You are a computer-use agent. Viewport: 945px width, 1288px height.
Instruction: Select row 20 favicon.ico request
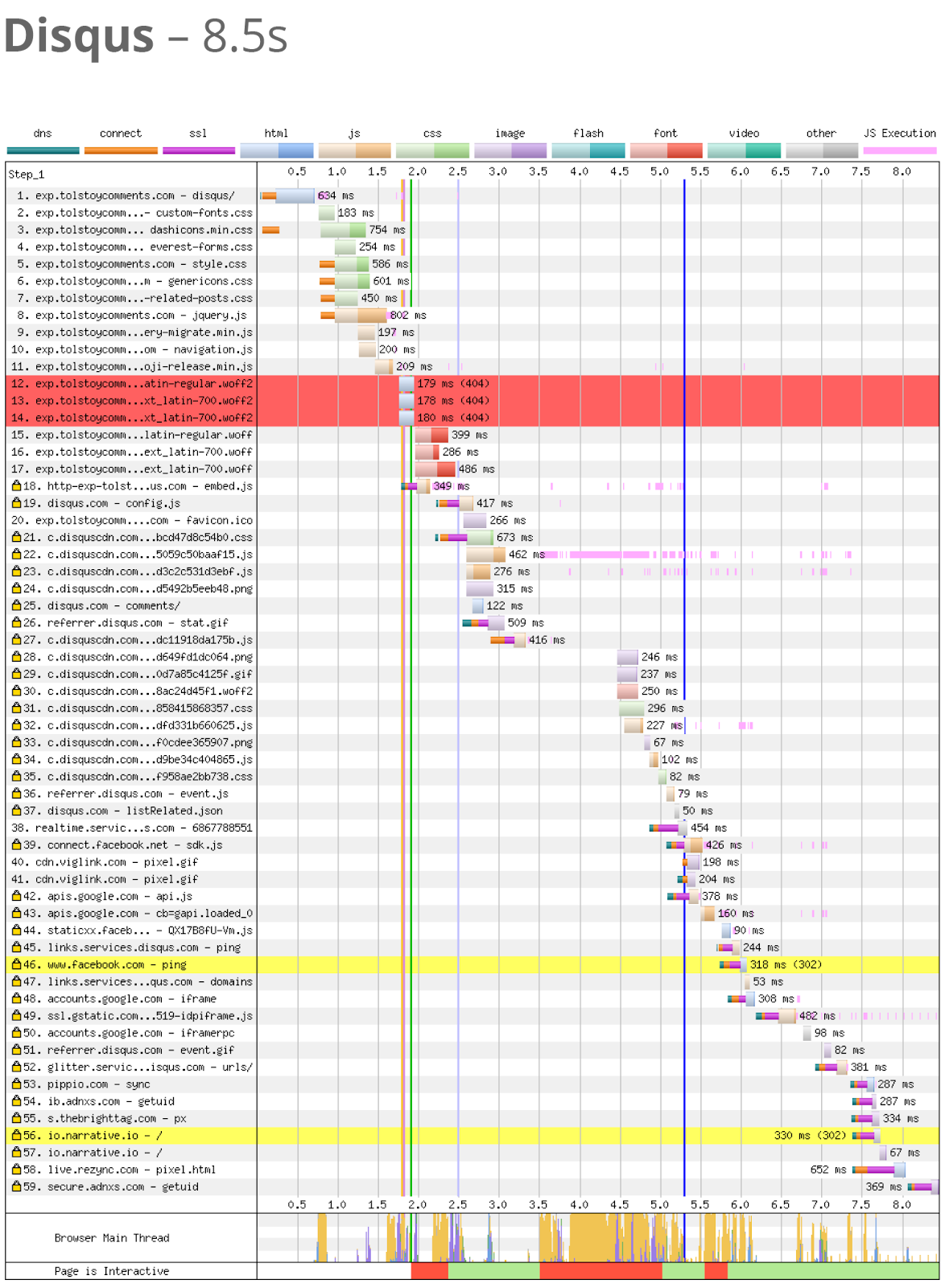pyautogui.click(x=472, y=520)
